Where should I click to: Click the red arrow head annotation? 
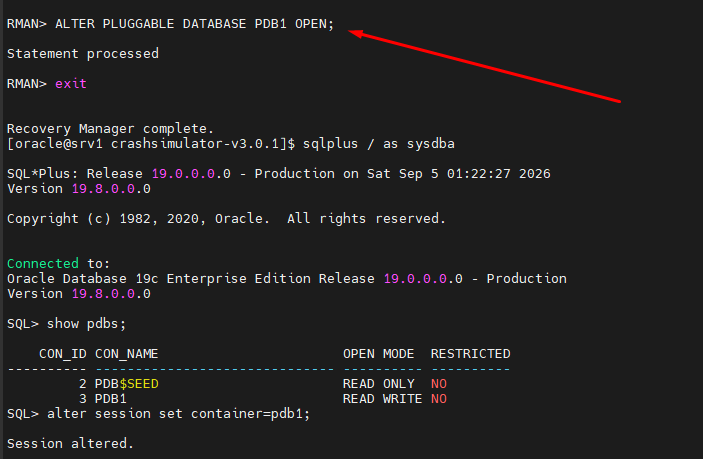(x=355, y=33)
